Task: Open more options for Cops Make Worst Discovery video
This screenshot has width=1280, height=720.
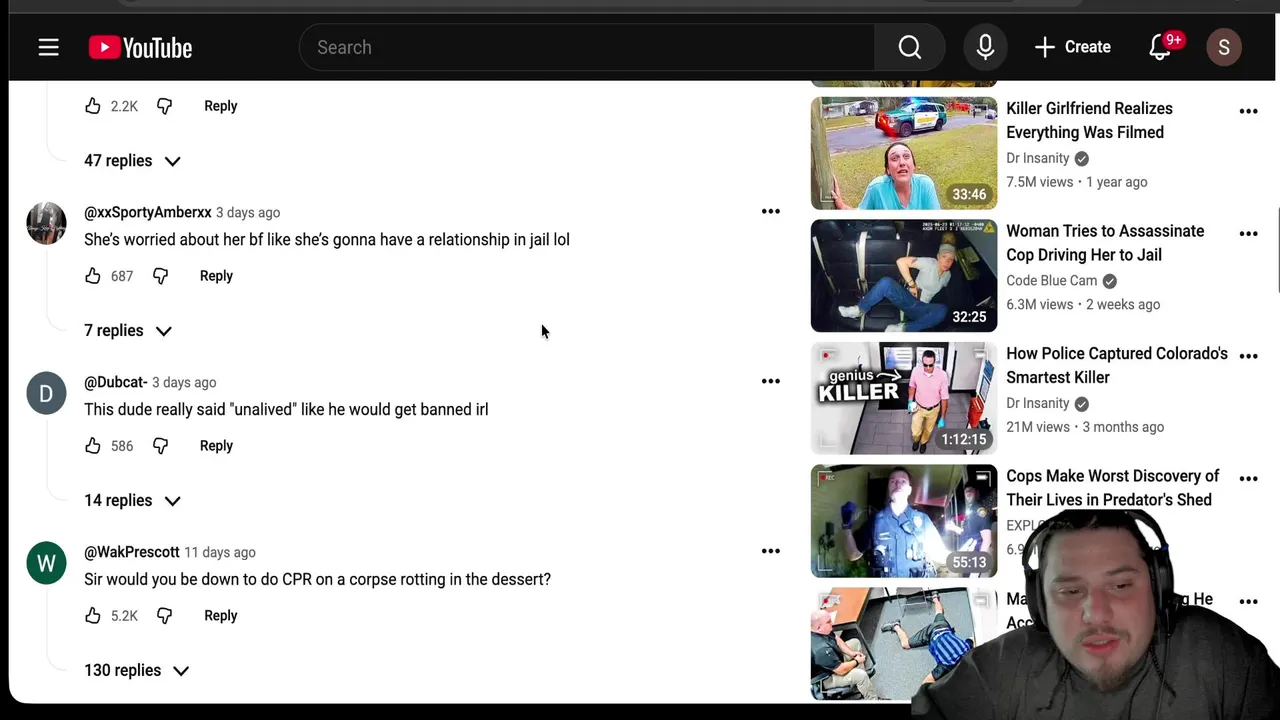Action: (1248, 479)
